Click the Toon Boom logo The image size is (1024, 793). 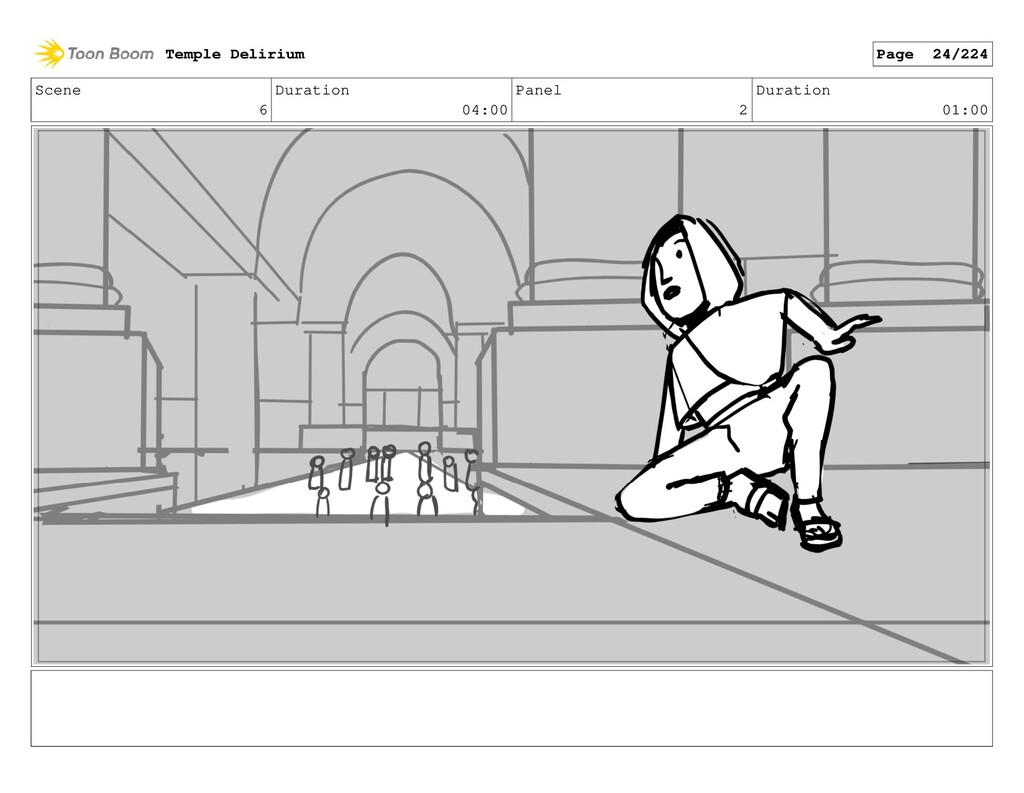click(x=94, y=54)
